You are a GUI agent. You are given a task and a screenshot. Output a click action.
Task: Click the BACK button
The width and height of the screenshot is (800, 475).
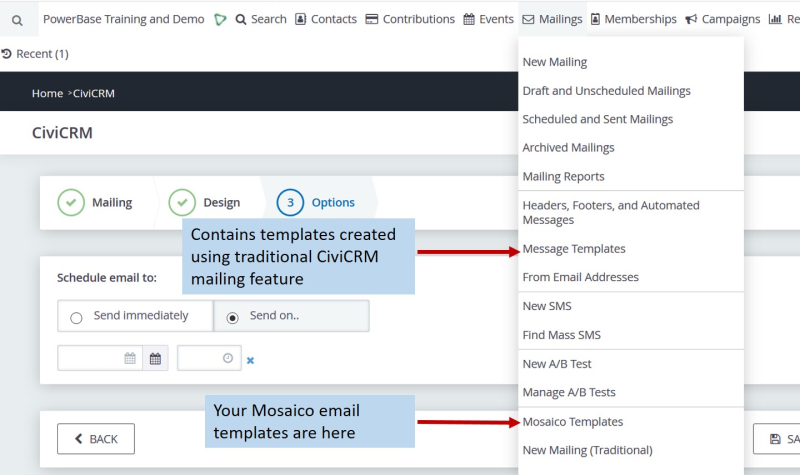(96, 439)
